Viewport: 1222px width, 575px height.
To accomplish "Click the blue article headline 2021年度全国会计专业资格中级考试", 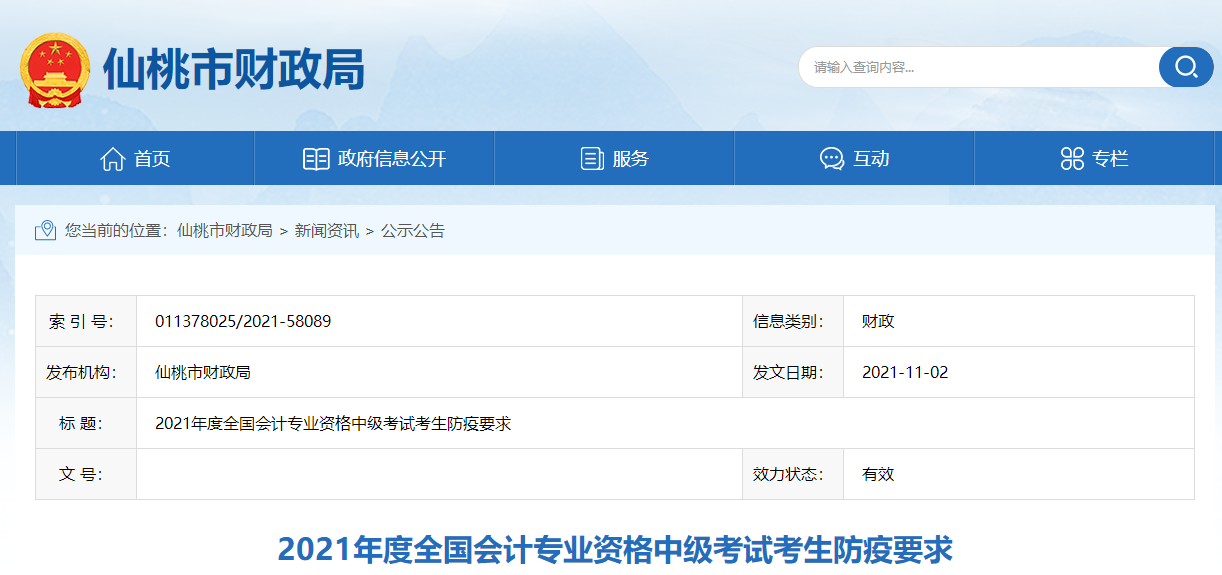I will click(614, 550).
